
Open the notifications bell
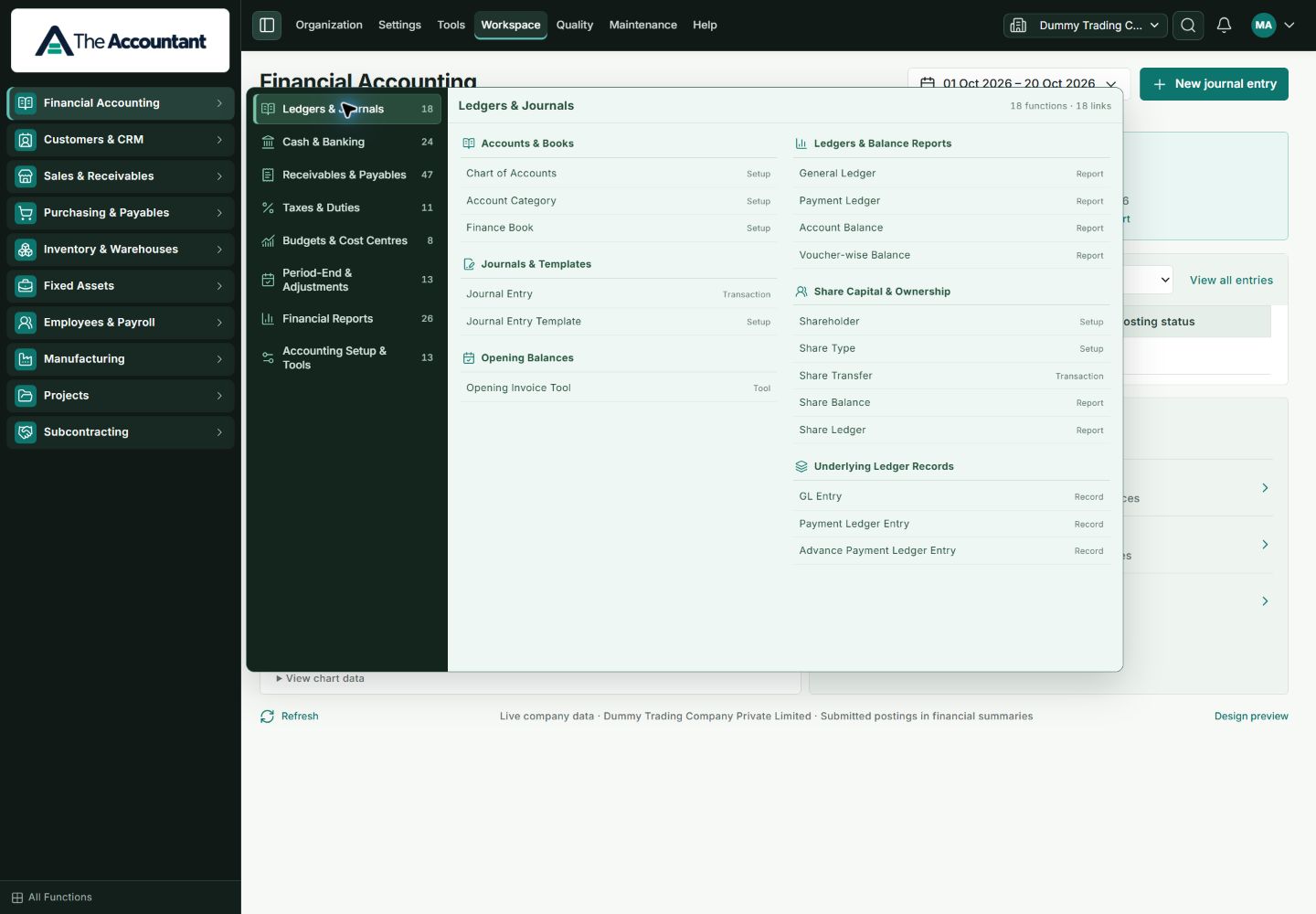1224,25
